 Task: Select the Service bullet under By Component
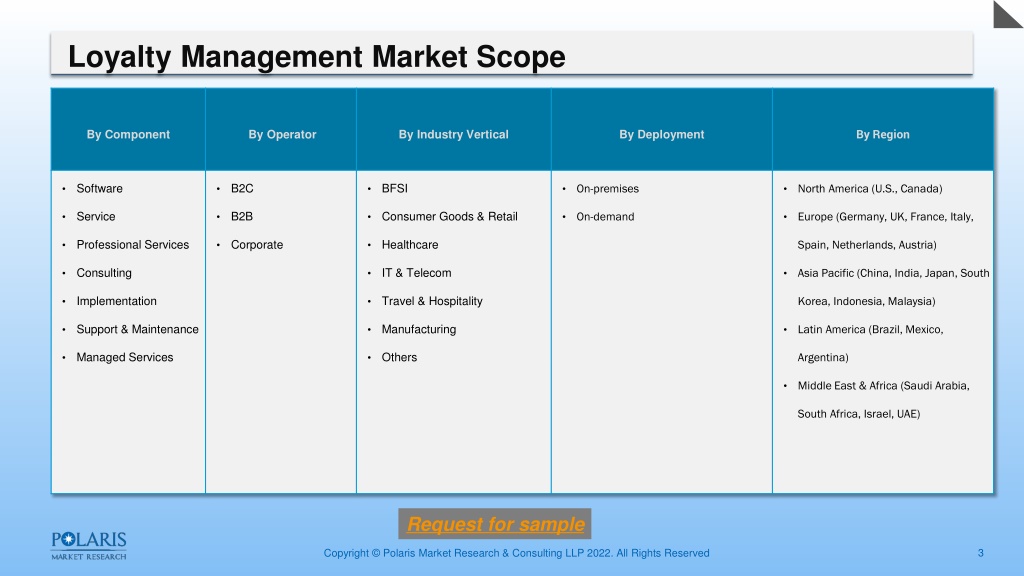tap(95, 217)
